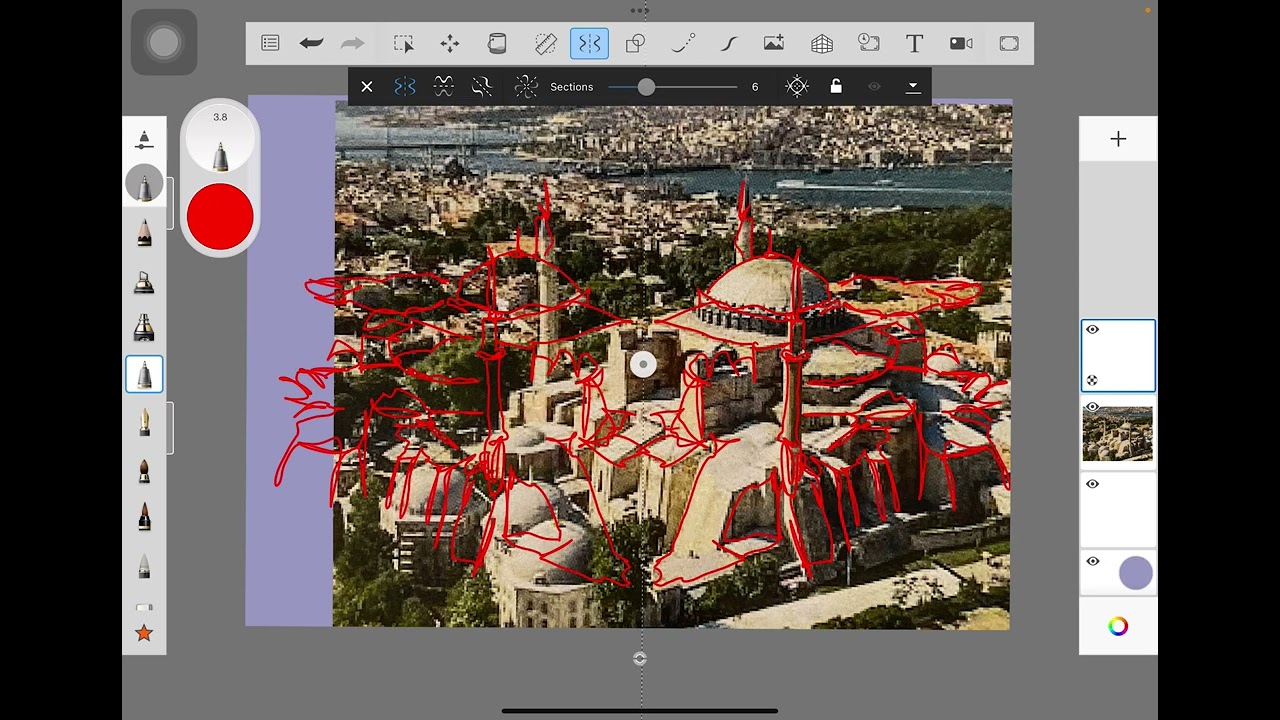
Task: Toggle symmetry line visibility eye
Action: point(874,87)
